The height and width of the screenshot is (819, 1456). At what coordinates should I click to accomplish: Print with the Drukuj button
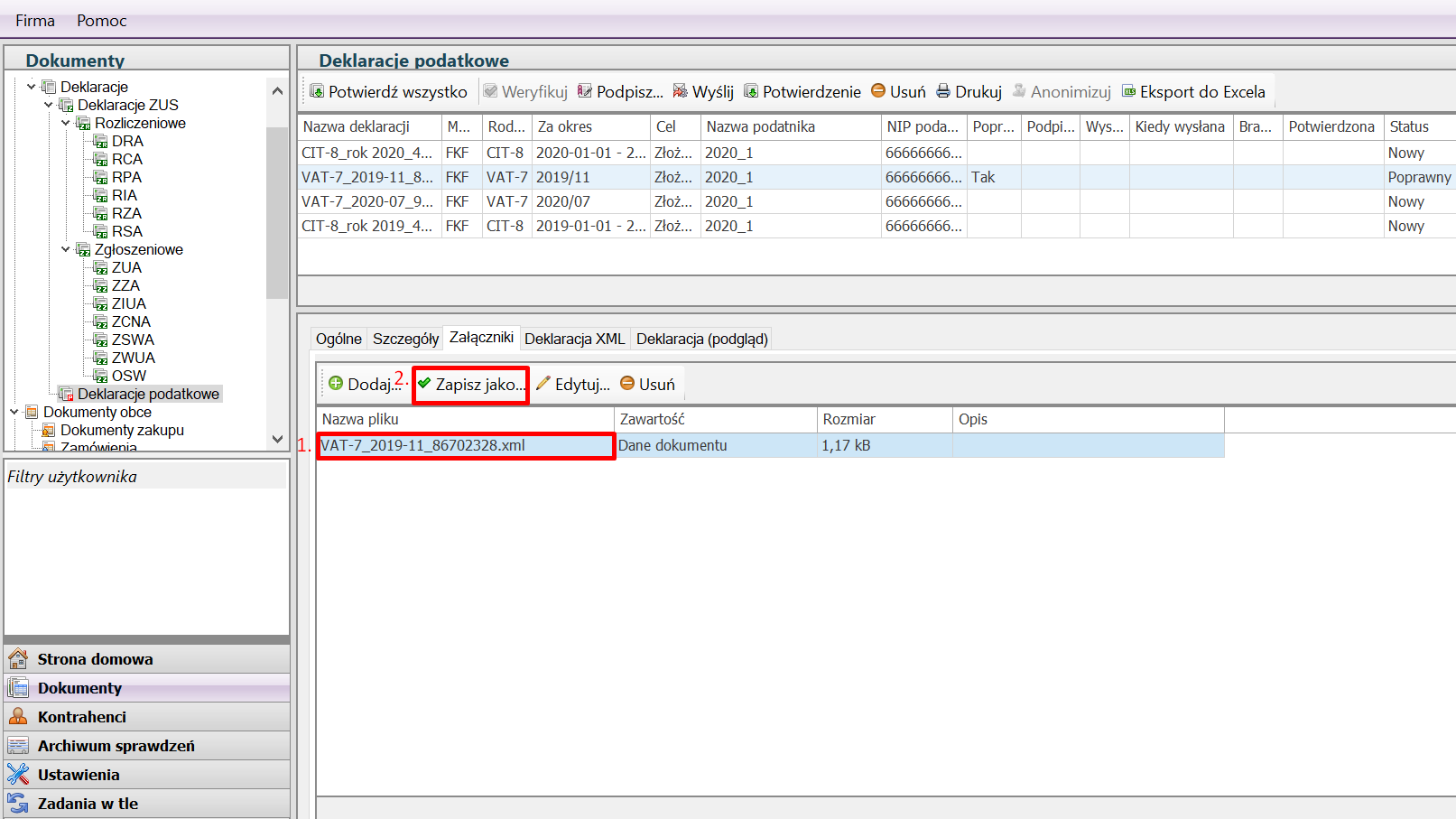(x=969, y=92)
